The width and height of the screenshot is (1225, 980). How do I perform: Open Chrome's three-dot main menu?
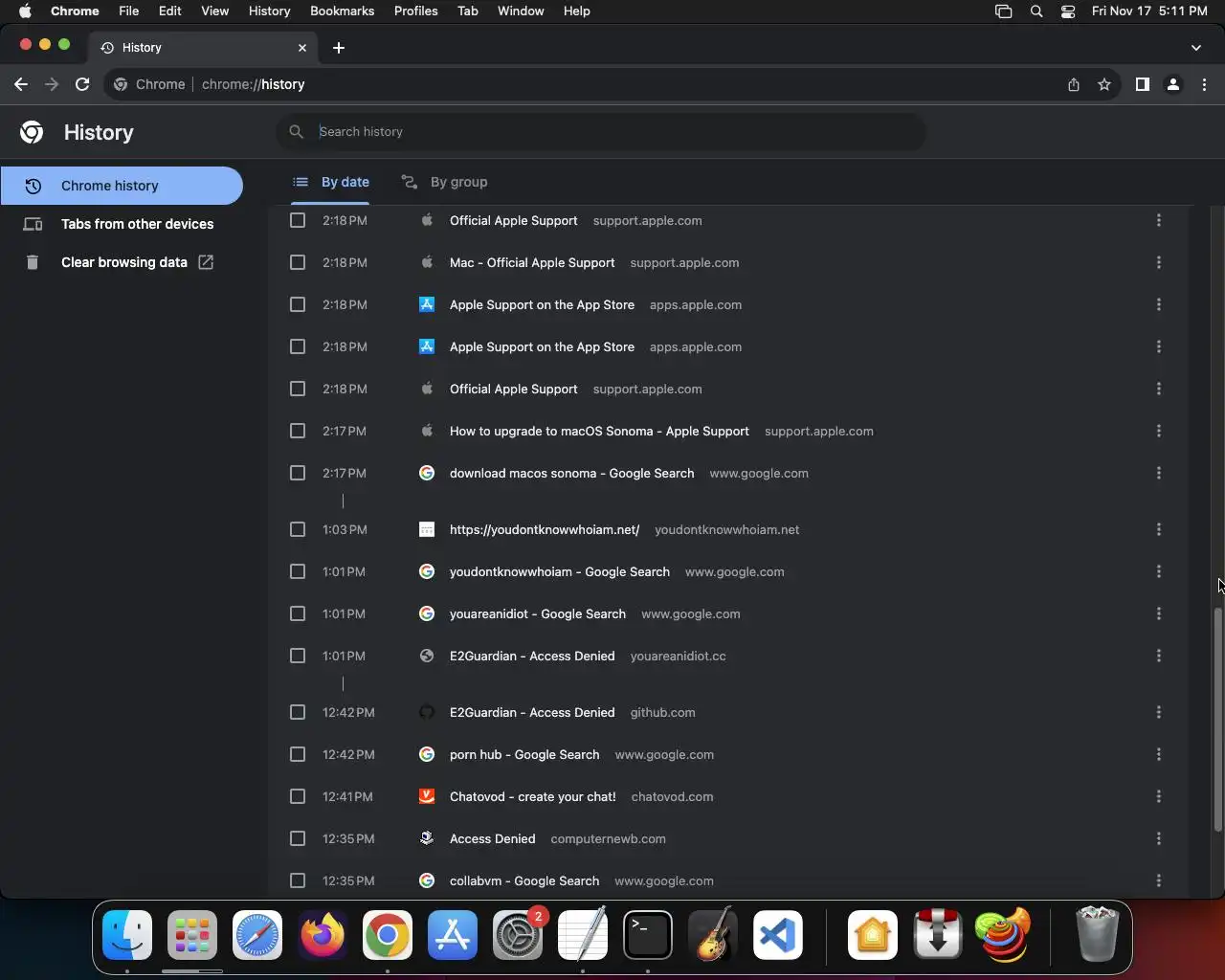click(x=1205, y=84)
